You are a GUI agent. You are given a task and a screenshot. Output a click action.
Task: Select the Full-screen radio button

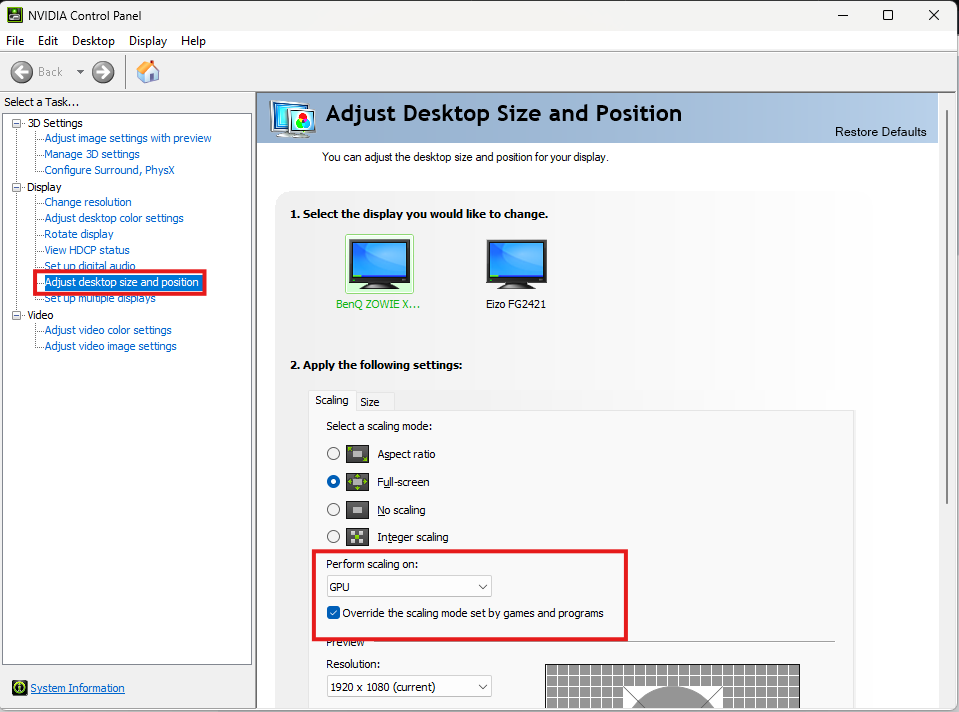point(333,482)
